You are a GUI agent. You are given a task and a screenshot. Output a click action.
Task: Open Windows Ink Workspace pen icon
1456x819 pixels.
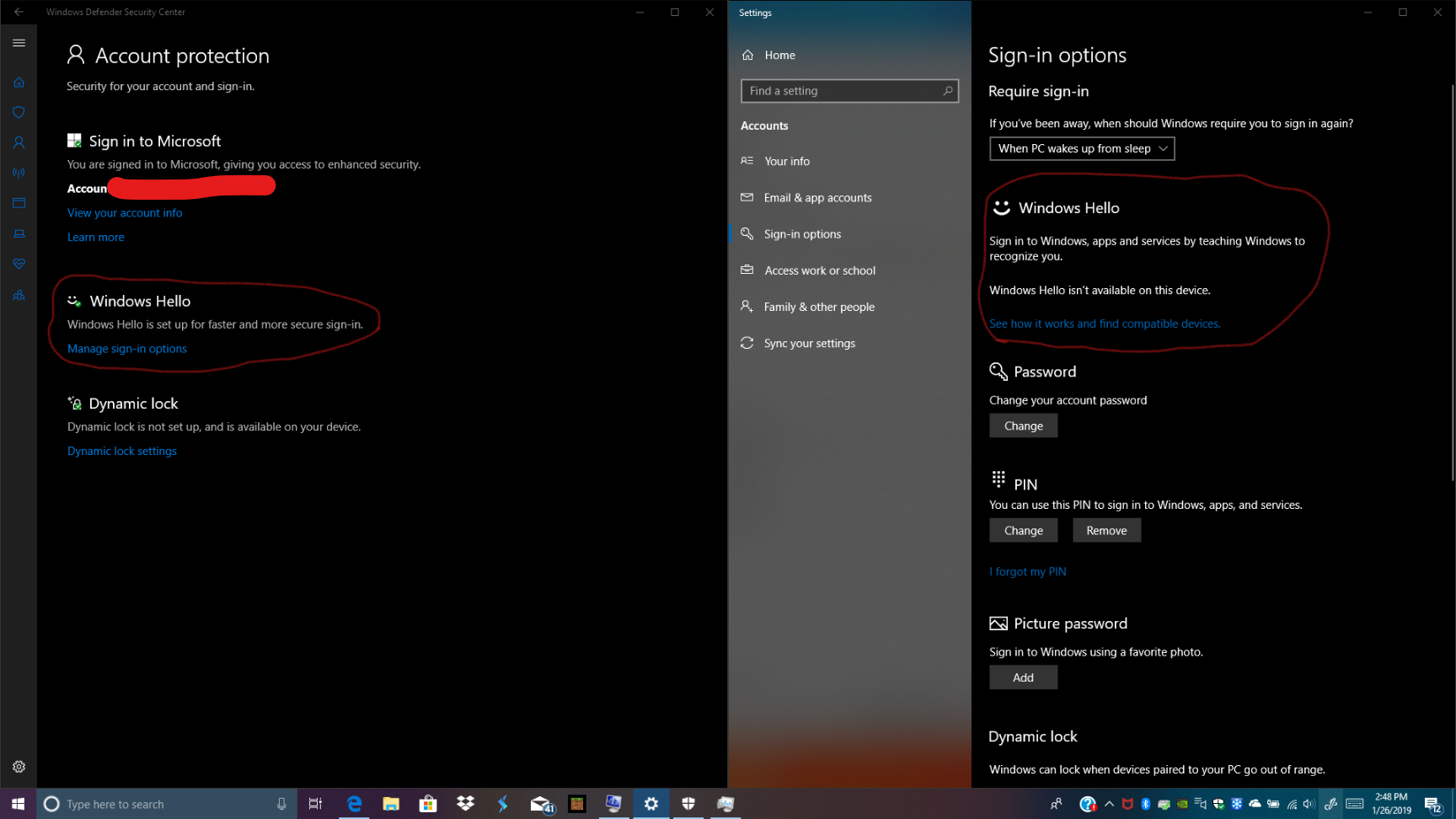click(x=1330, y=804)
